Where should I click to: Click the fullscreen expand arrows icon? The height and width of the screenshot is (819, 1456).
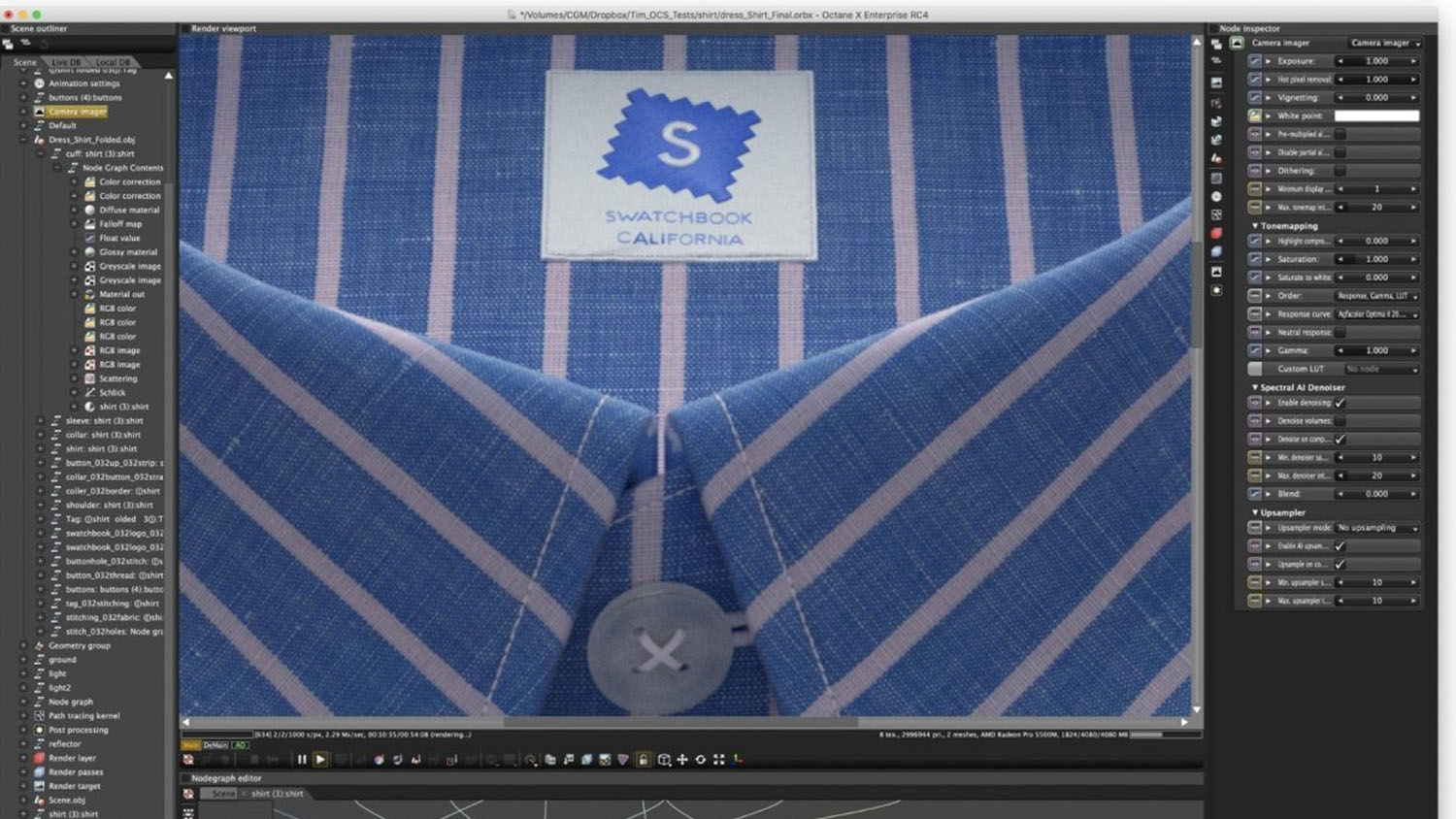click(x=719, y=760)
